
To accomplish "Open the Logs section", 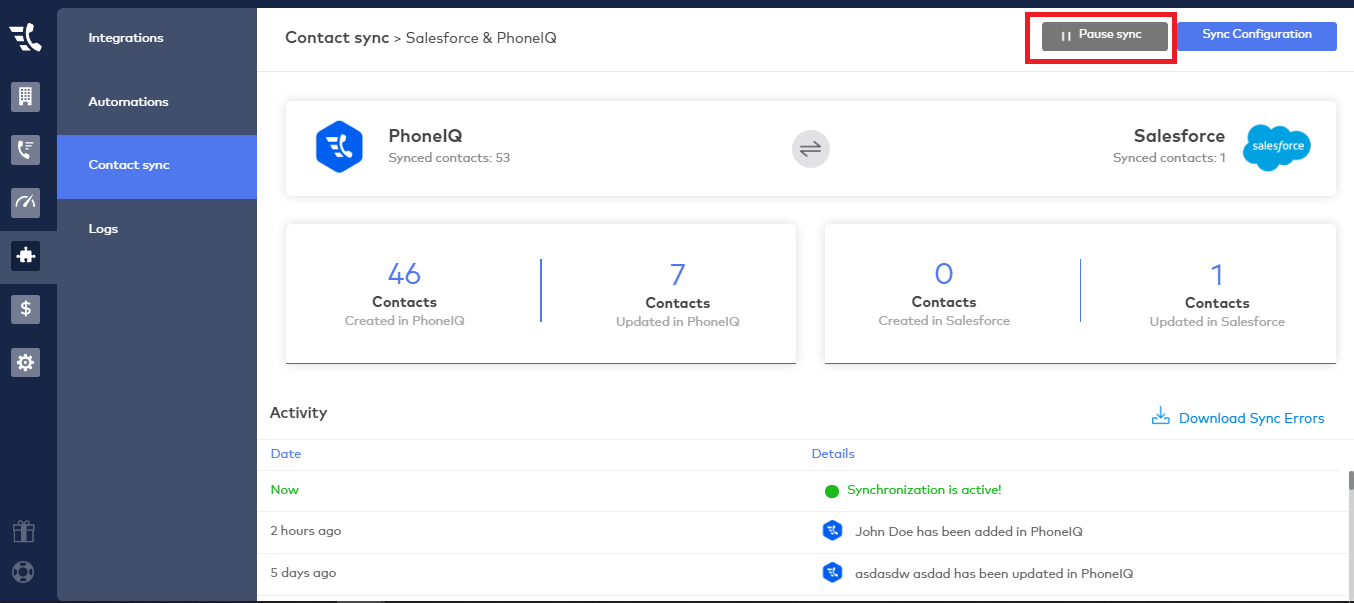I will point(103,229).
